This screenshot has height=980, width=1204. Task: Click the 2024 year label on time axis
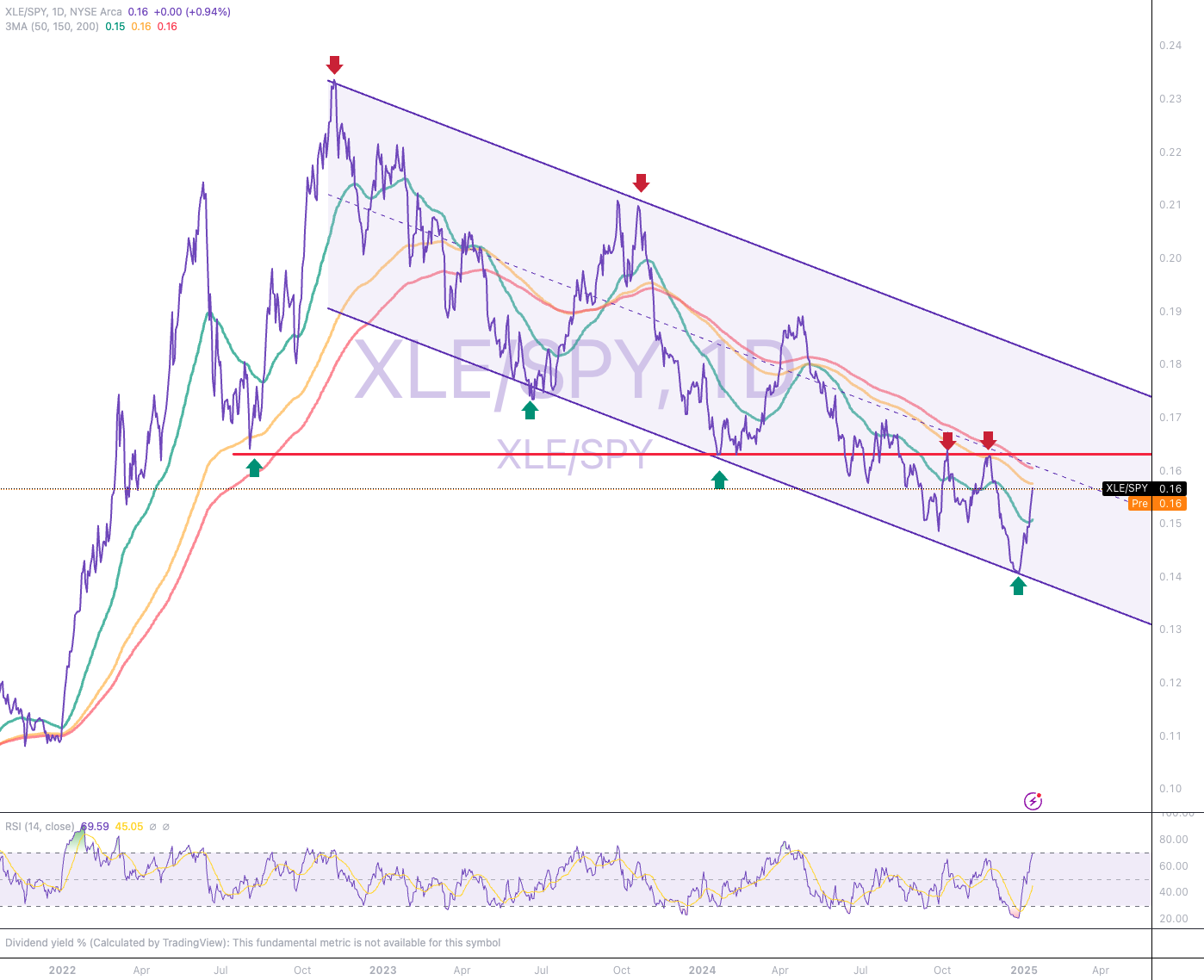coord(702,971)
